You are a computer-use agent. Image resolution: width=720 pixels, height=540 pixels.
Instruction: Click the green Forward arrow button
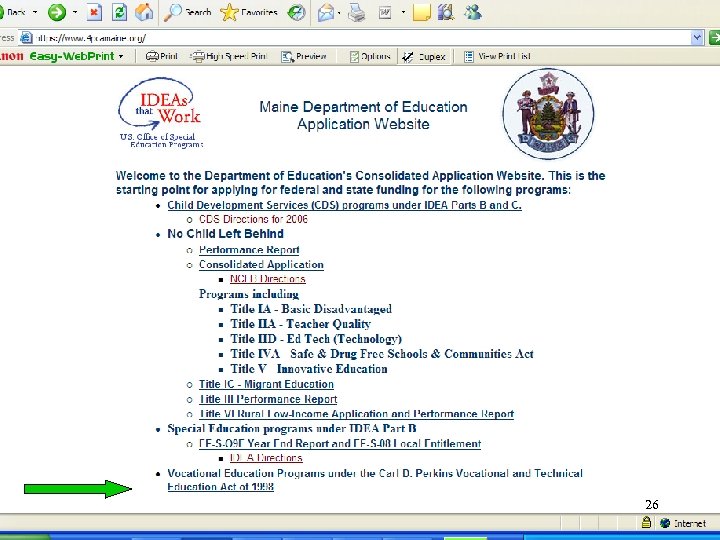tap(57, 12)
